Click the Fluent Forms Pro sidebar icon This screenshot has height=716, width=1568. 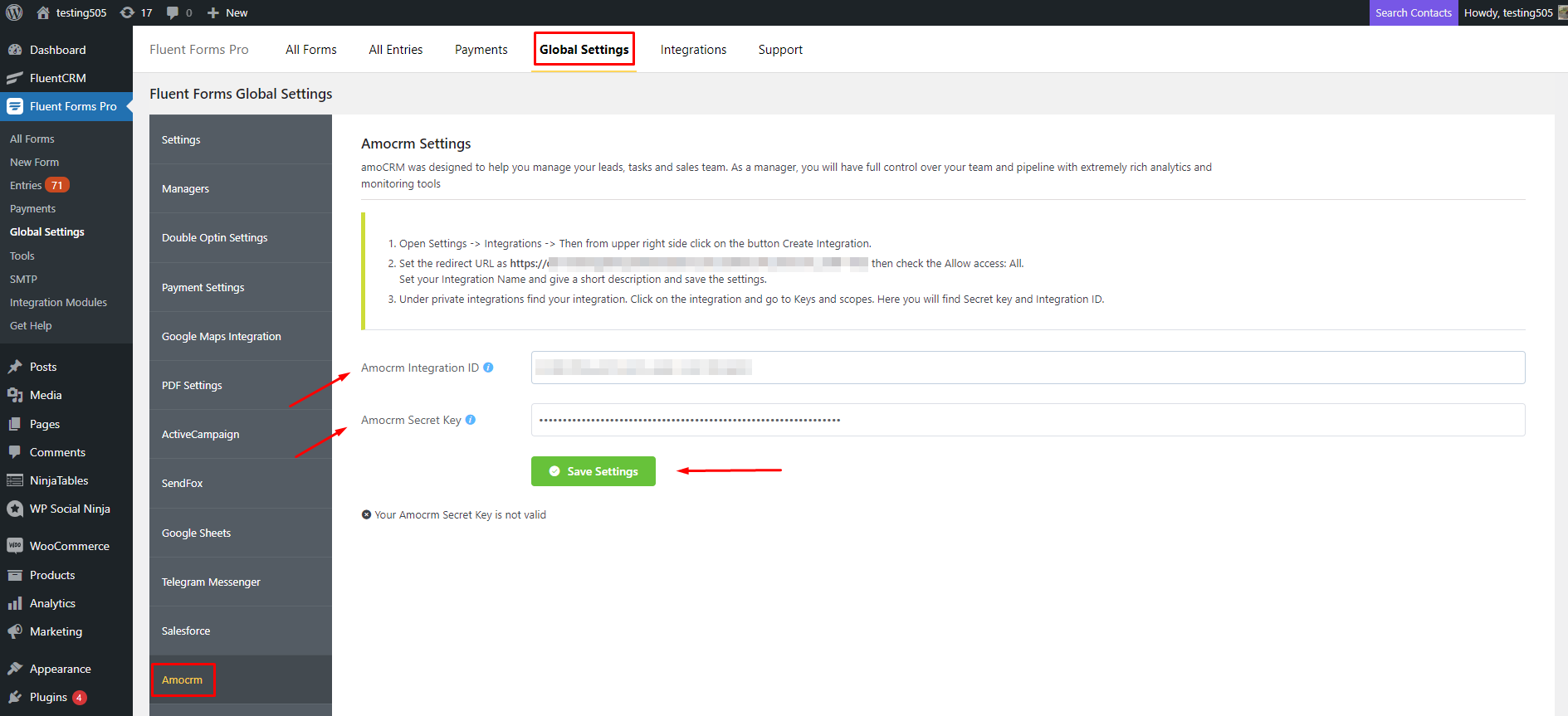tap(15, 106)
